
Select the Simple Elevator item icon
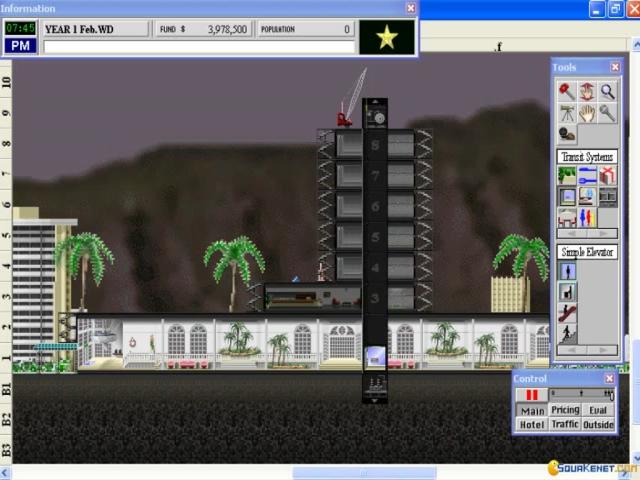[567, 271]
